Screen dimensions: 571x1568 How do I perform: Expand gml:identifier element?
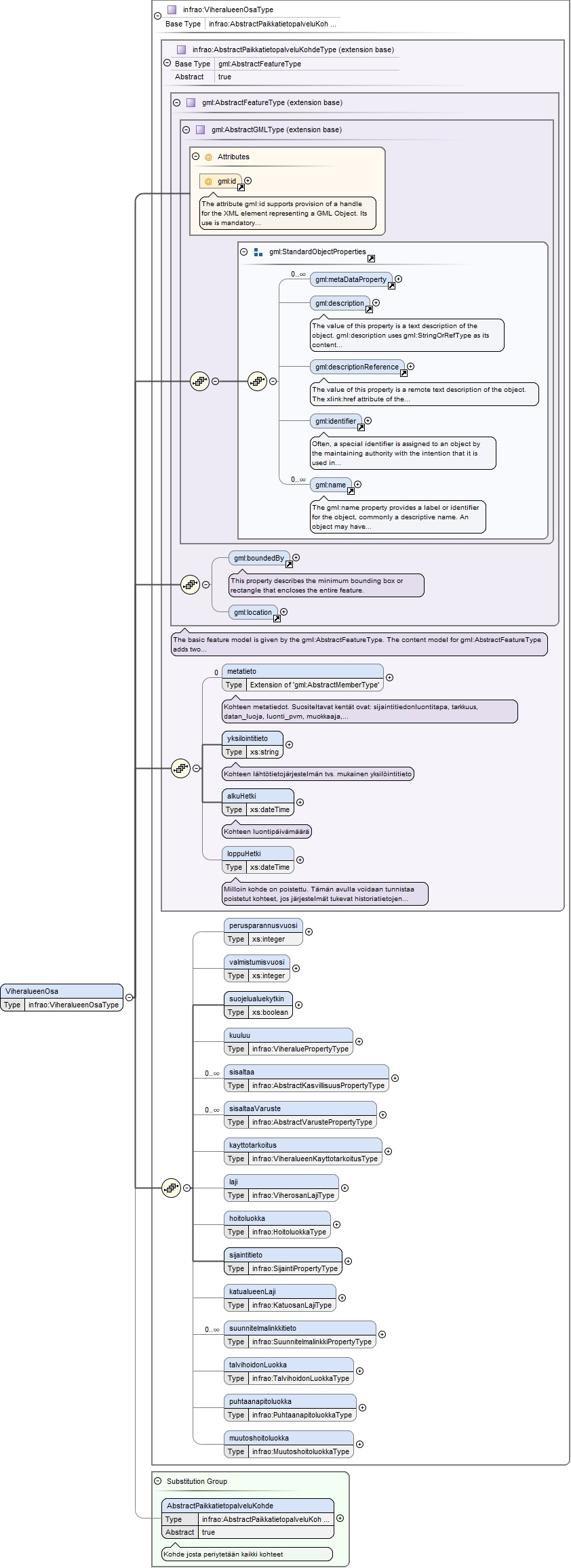click(x=368, y=420)
